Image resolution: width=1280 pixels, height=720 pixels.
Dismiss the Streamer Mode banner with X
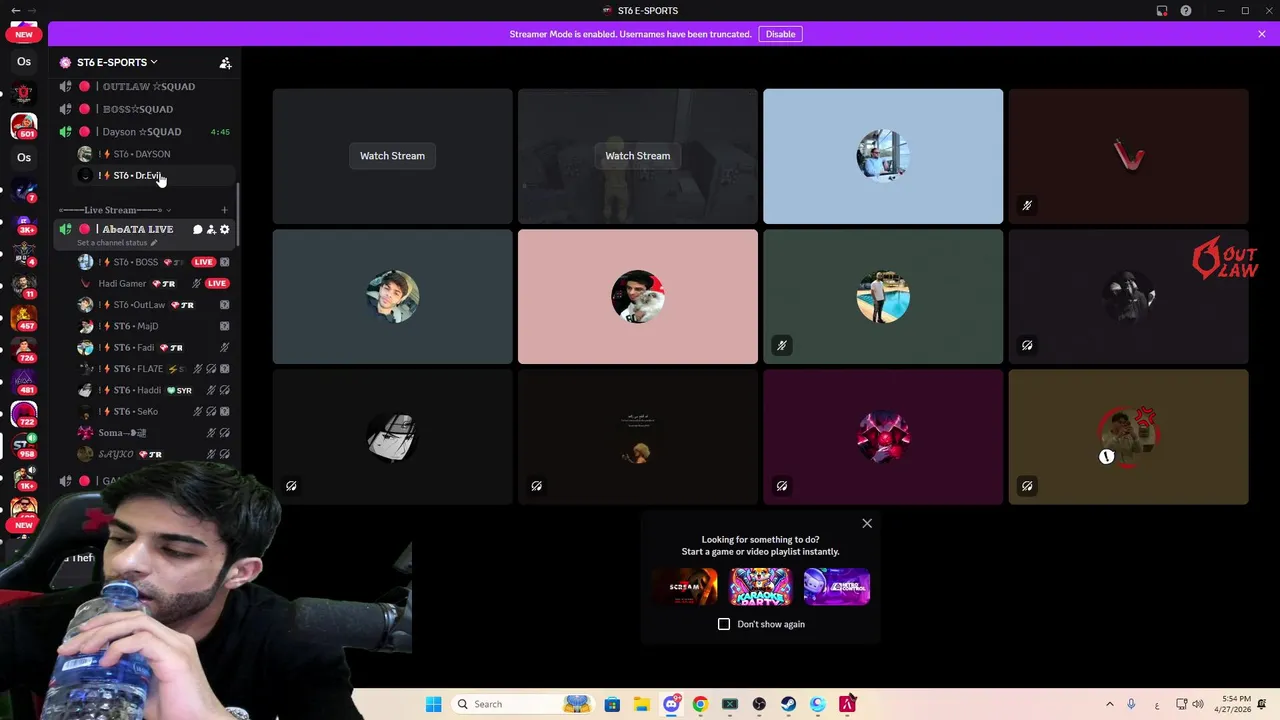pos(1262,34)
